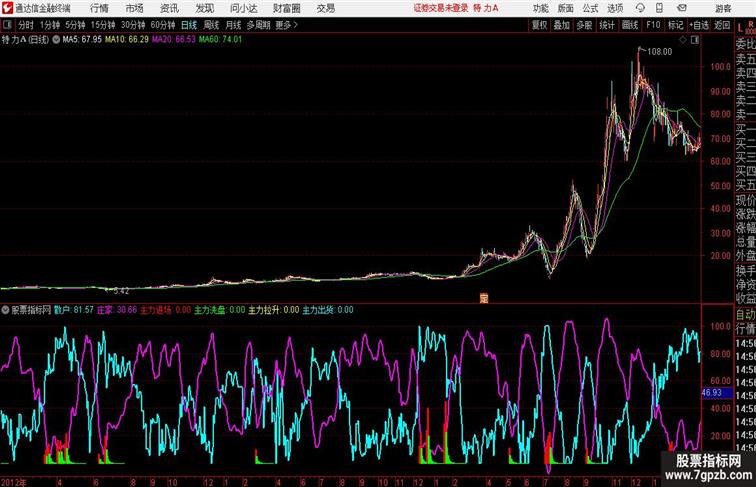Click the 2012年 label on time axis
756x487 pixels.
[14, 482]
